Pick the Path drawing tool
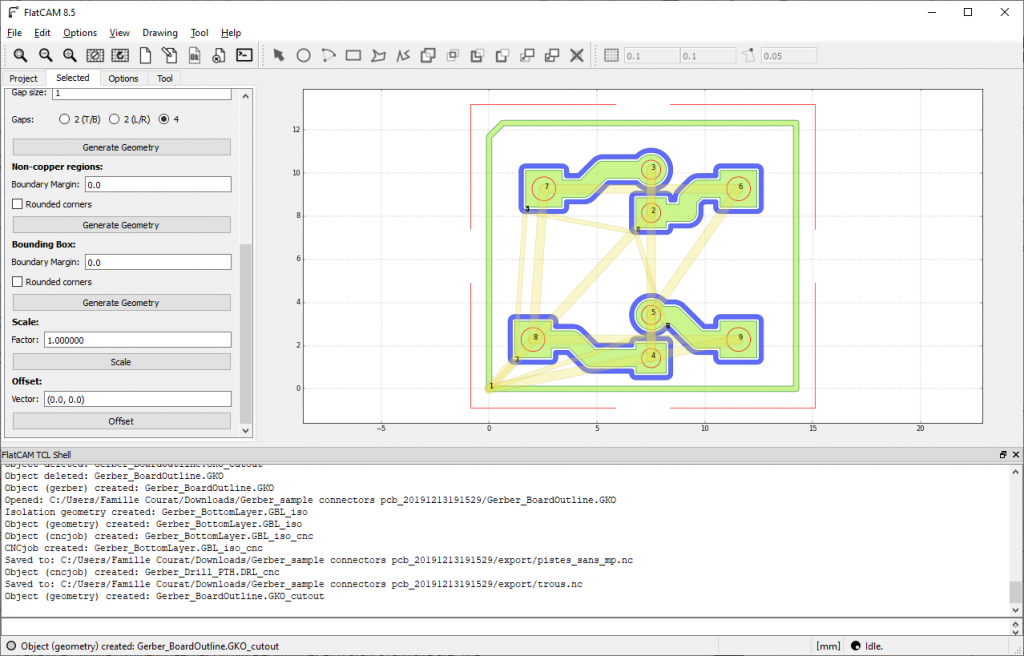This screenshot has width=1024, height=656. point(403,56)
